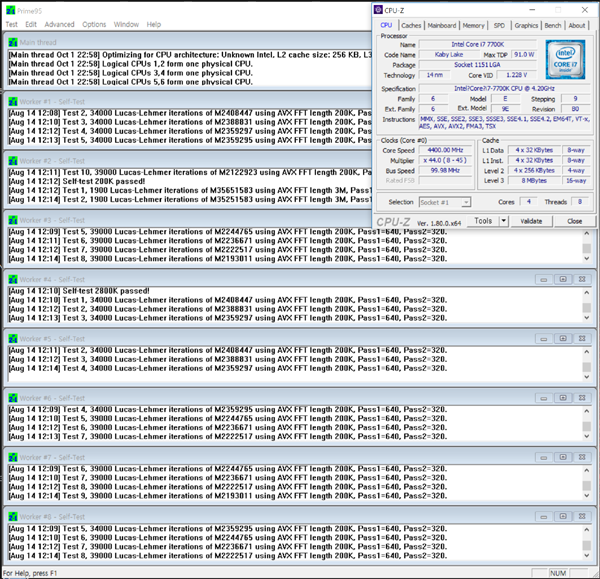Click scroll up arrow in Worker #7 pane

[x=587, y=470]
